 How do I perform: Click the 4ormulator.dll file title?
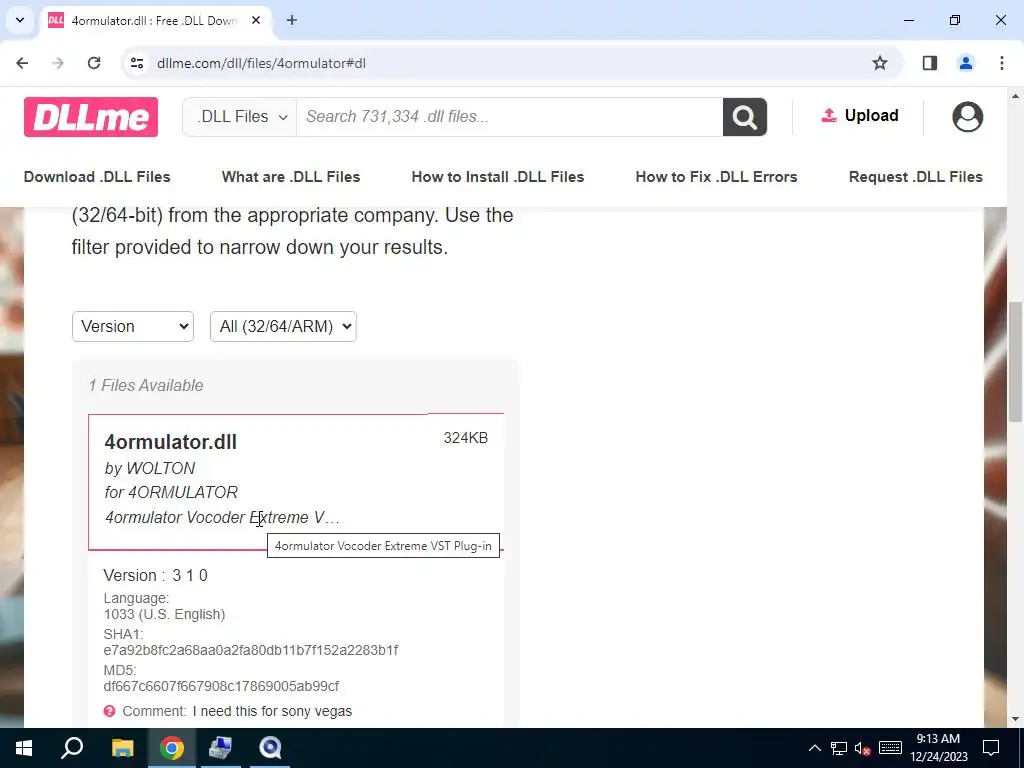point(170,442)
